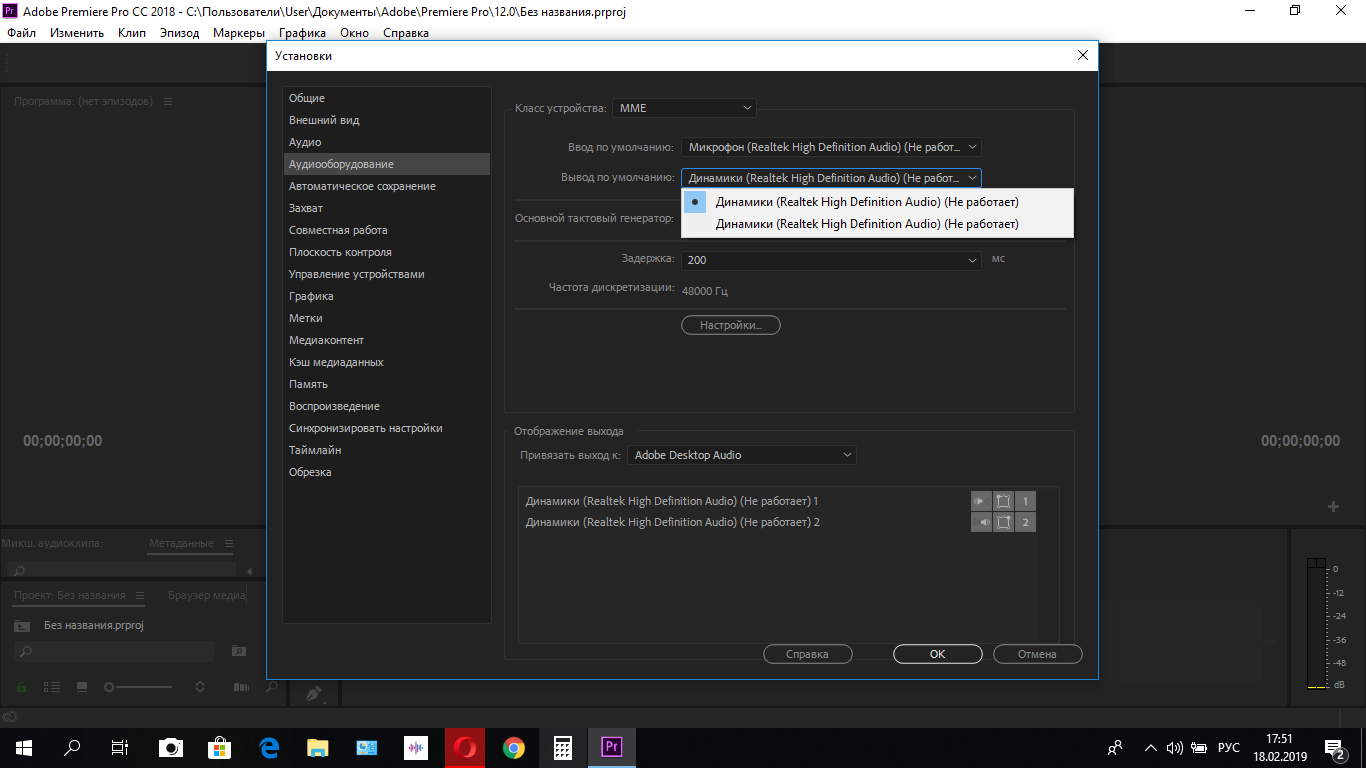
Task: Select first Динамики option with bullet
Action: [x=877, y=202]
